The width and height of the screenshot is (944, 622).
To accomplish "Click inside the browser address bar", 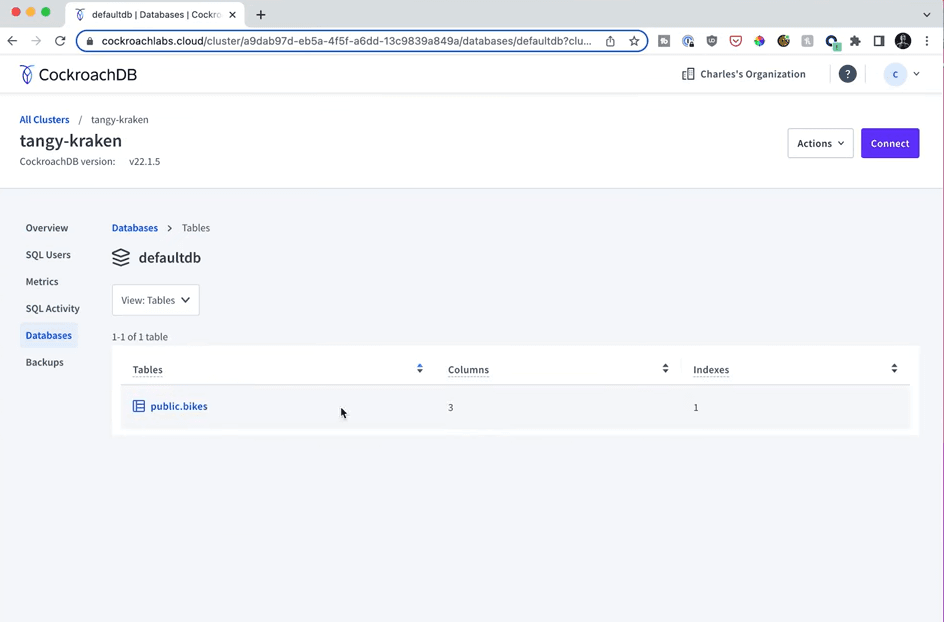I will point(350,41).
